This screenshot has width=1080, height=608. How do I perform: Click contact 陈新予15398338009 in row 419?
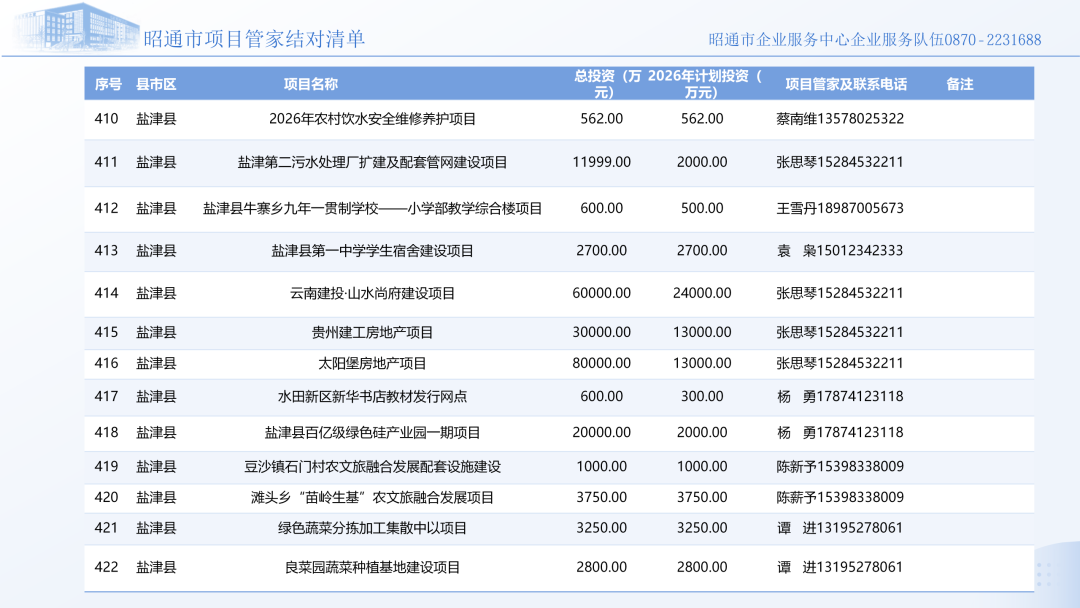click(x=840, y=466)
